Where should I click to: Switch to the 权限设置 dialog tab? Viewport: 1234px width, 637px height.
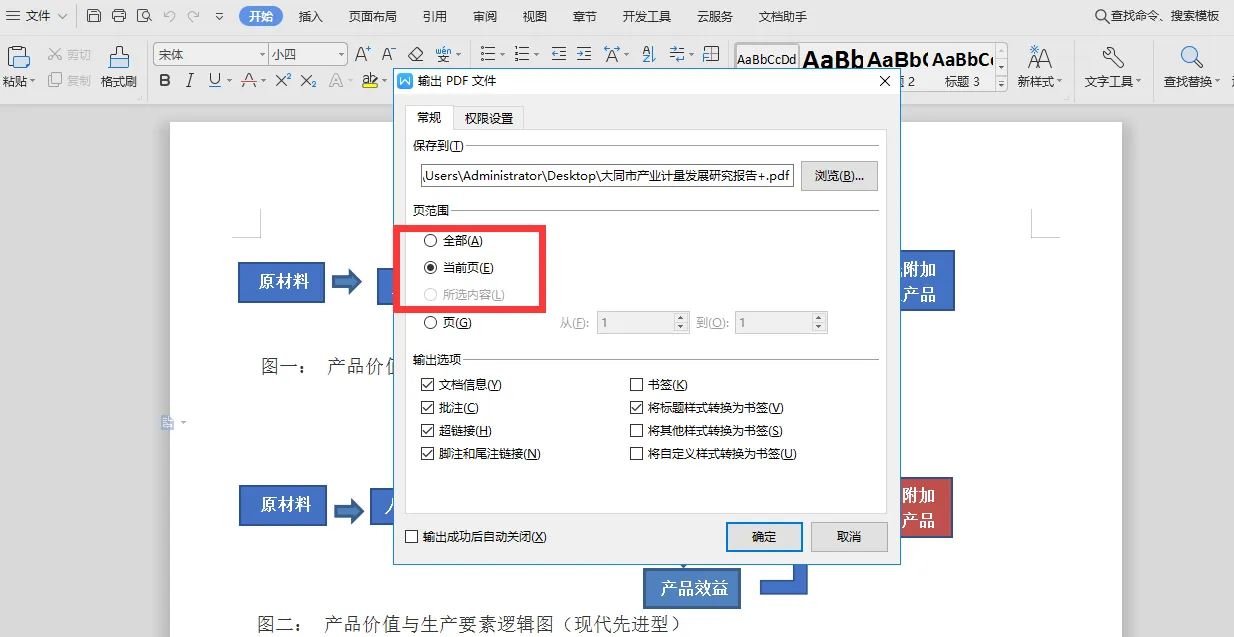point(489,118)
